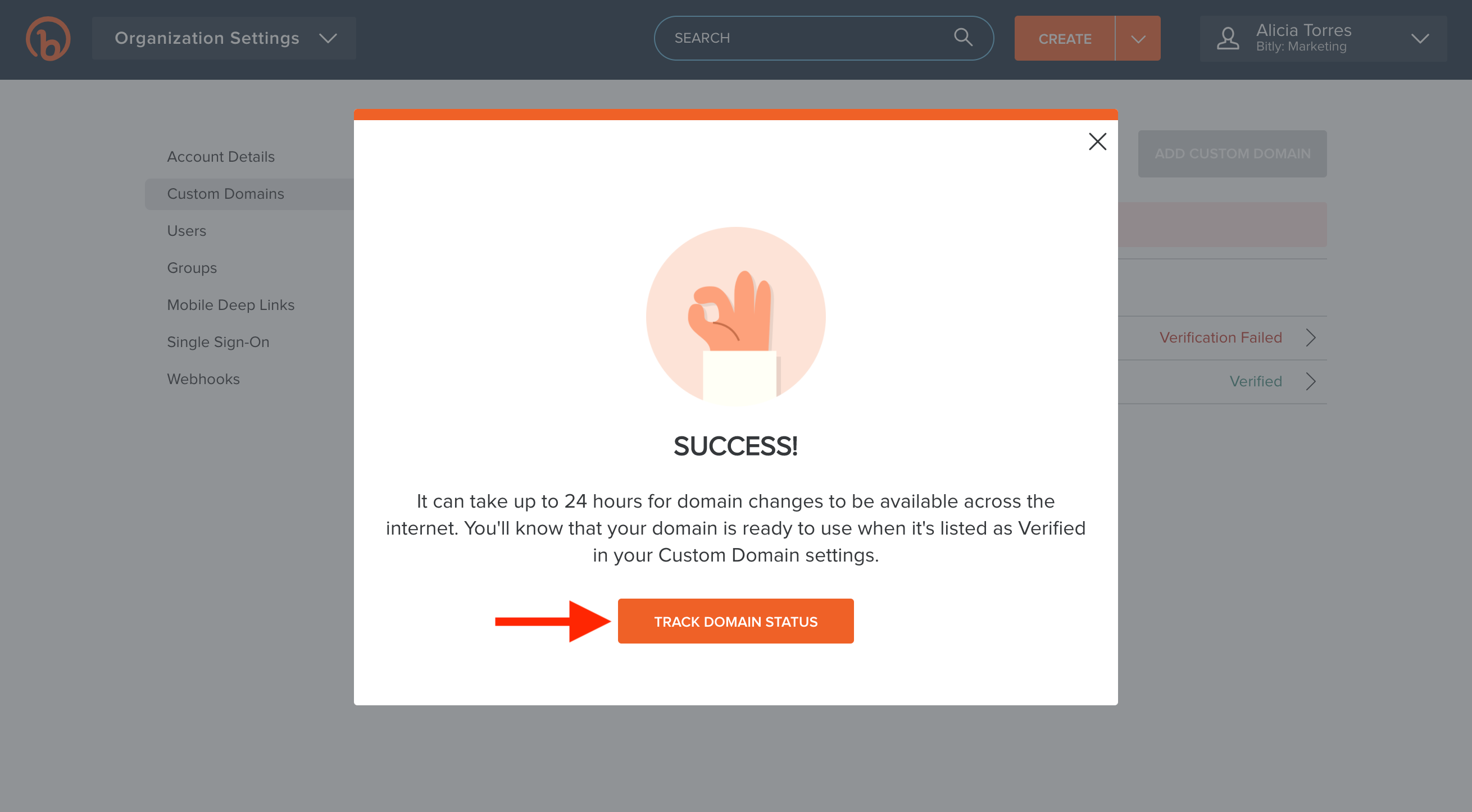Viewport: 1472px width, 812px height.
Task: Click the search bar icon
Action: (962, 38)
